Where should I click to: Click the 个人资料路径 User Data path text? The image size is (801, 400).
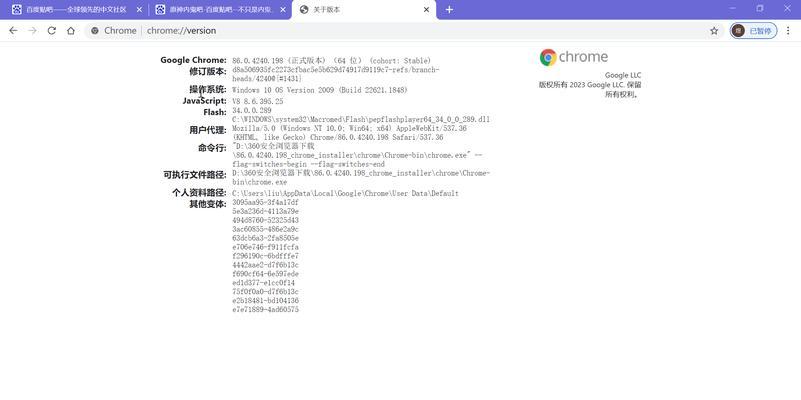coord(345,193)
